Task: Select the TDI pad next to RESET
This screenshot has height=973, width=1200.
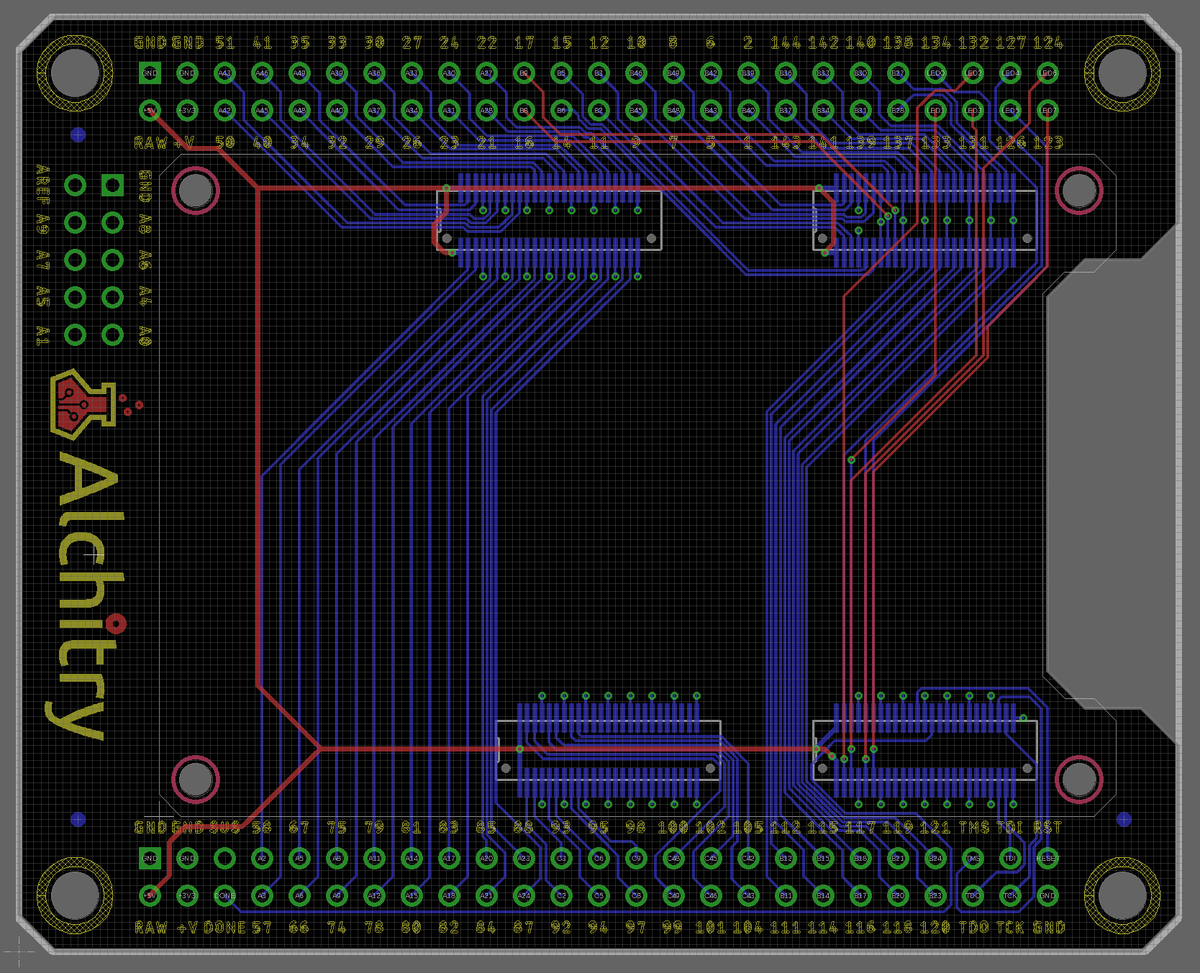Action: coord(1010,859)
